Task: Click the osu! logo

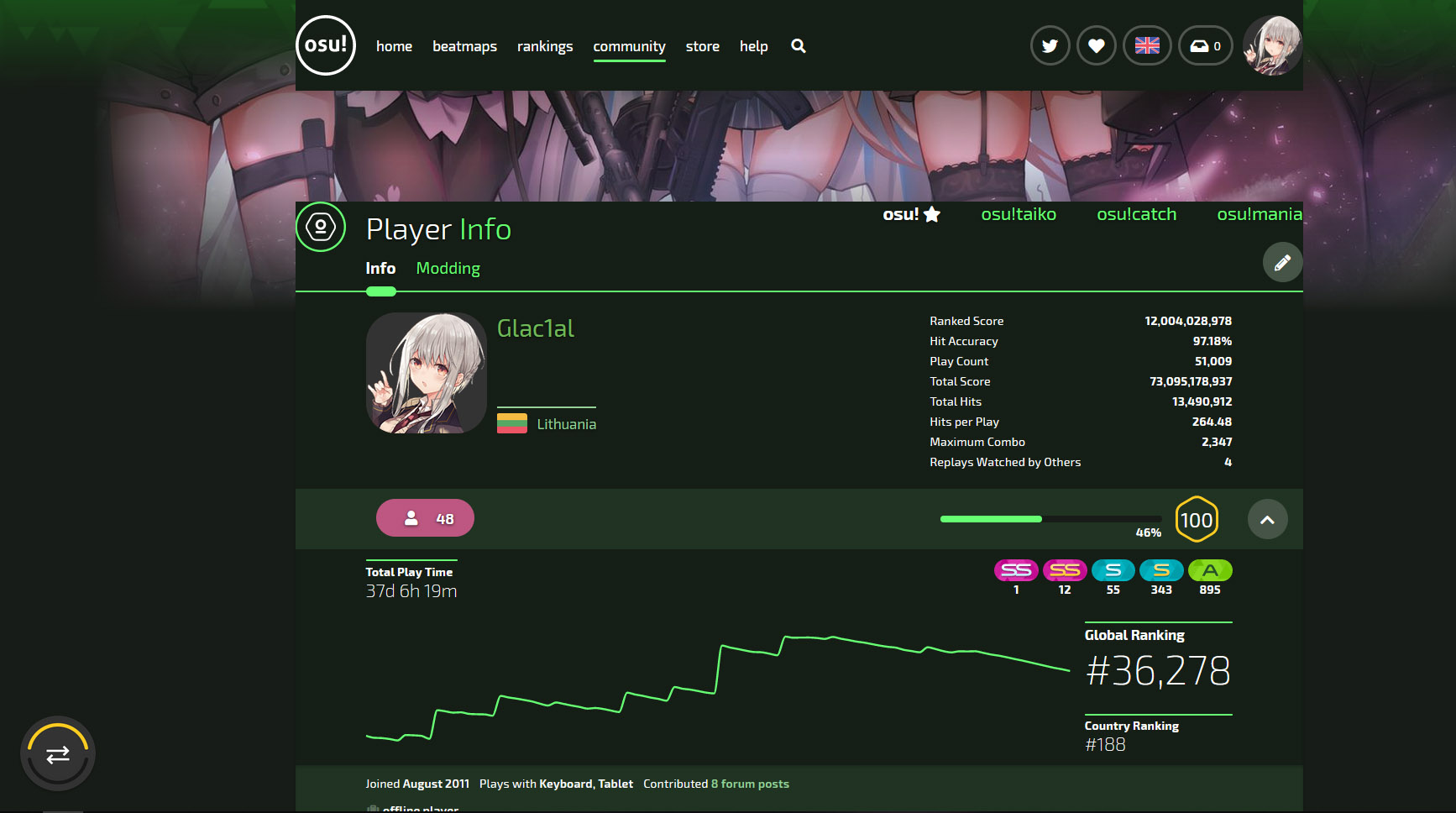Action: (326, 45)
